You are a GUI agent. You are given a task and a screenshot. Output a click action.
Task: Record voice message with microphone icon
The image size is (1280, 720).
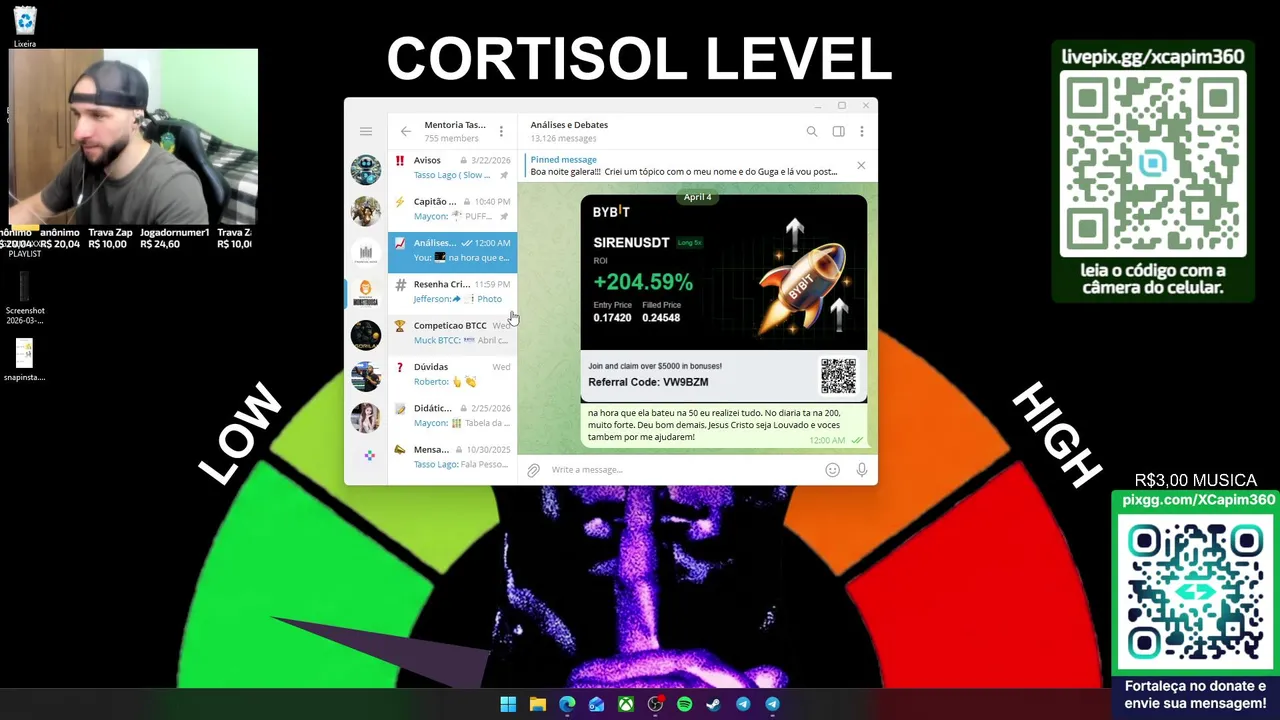click(861, 470)
